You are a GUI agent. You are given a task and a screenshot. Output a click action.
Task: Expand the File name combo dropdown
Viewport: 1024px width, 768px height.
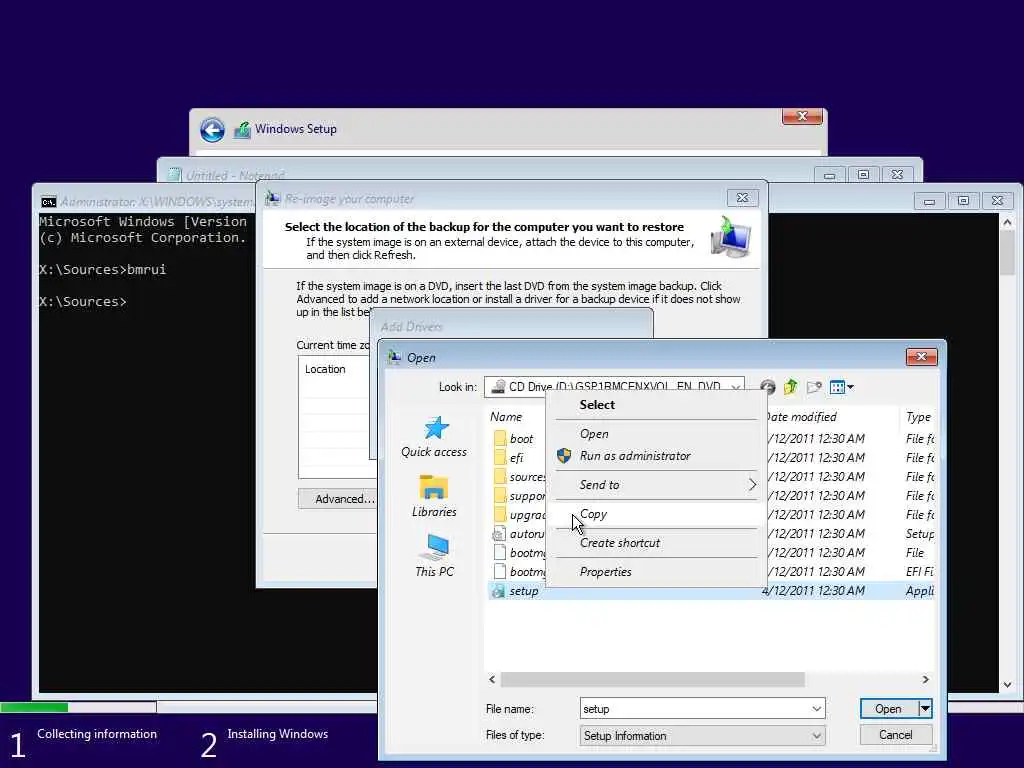[816, 709]
